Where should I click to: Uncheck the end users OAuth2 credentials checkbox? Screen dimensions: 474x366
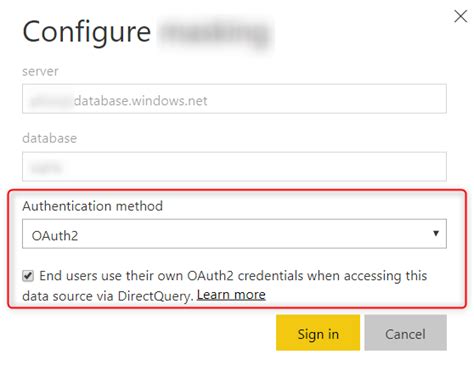coord(28,276)
